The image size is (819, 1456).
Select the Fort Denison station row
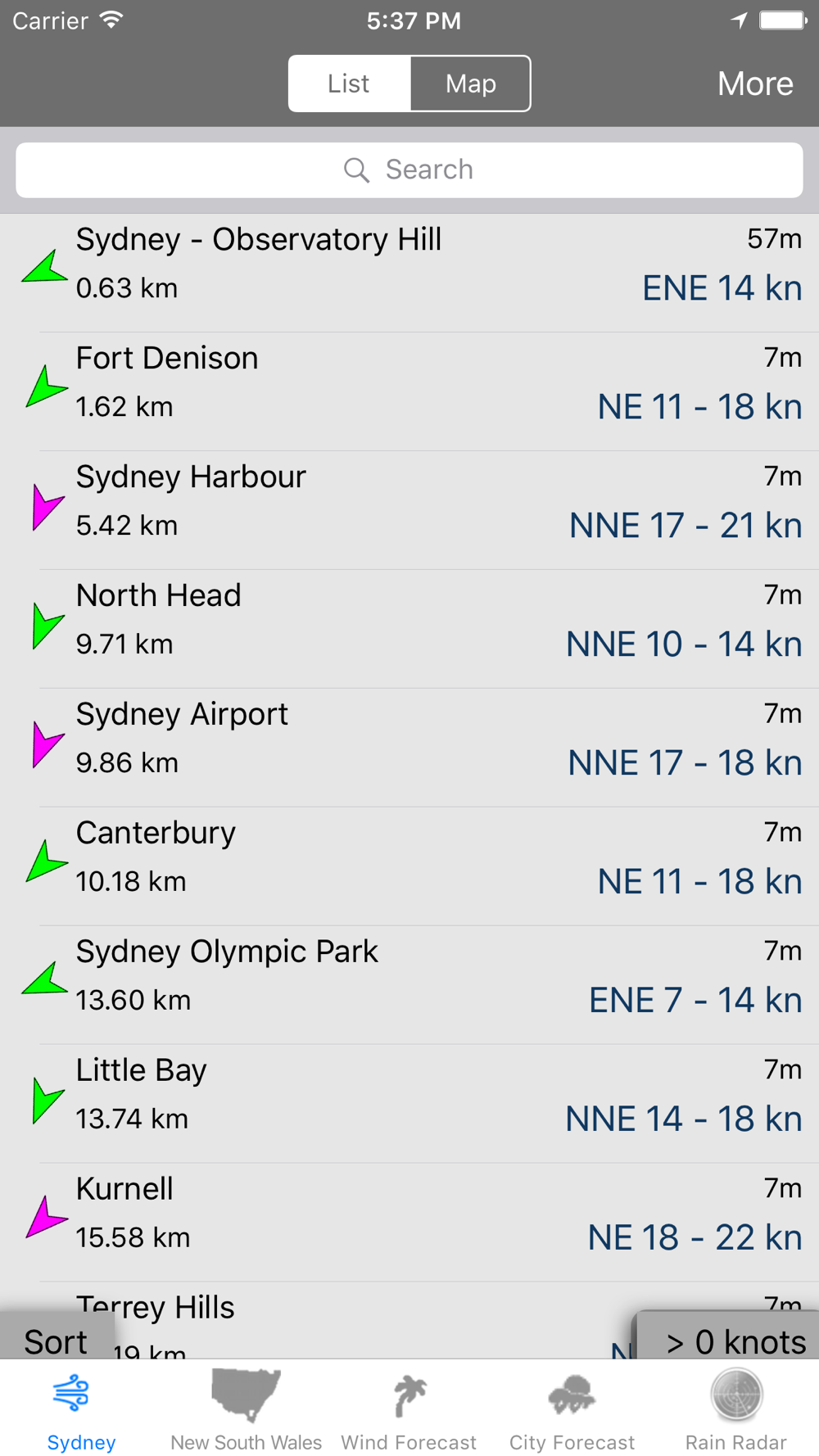409,391
